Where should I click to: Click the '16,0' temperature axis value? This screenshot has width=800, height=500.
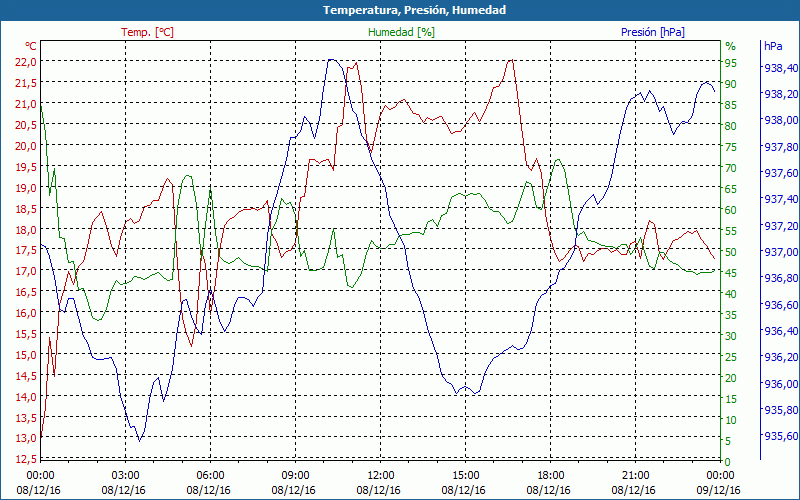pos(26,313)
